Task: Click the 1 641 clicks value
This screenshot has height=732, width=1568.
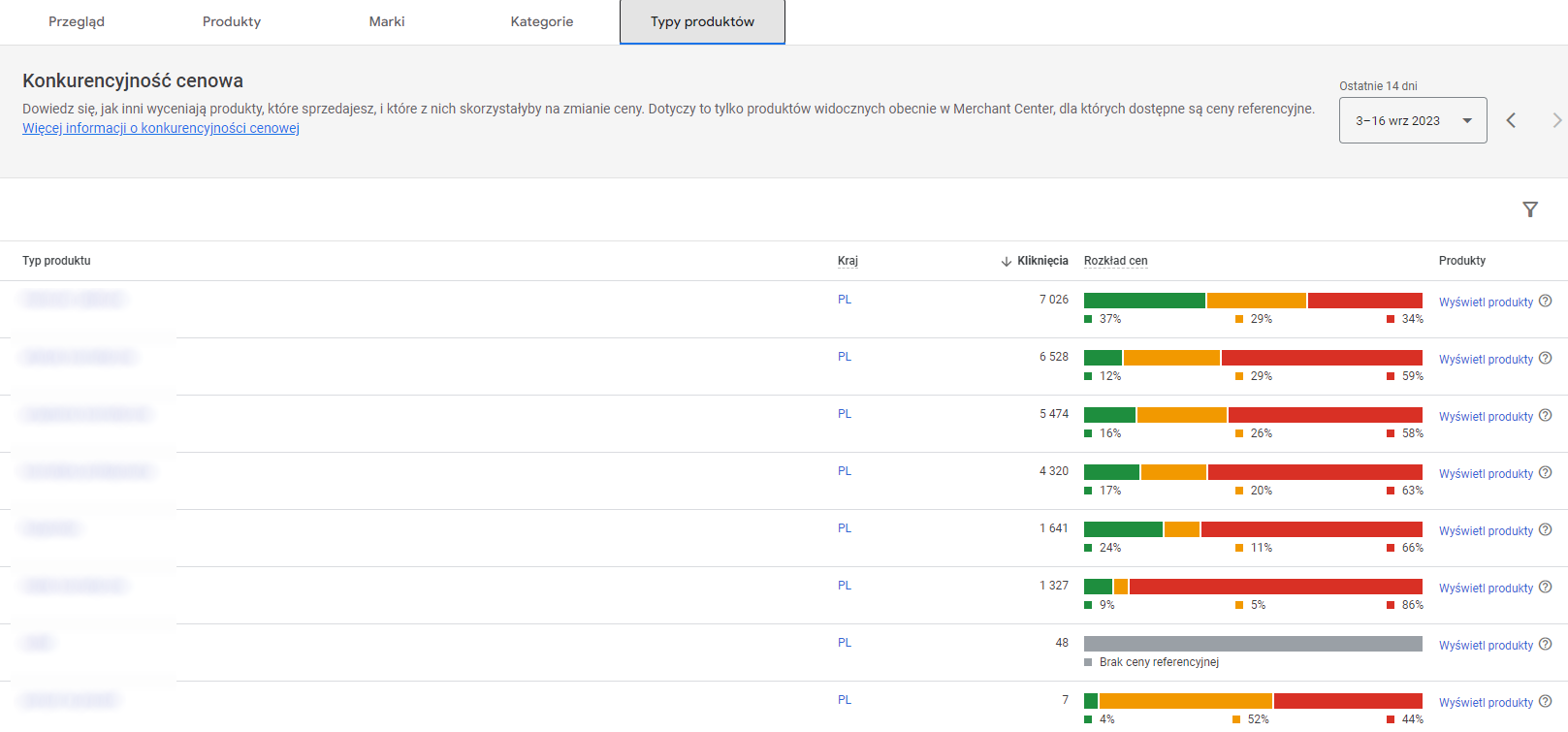Action: click(1054, 528)
